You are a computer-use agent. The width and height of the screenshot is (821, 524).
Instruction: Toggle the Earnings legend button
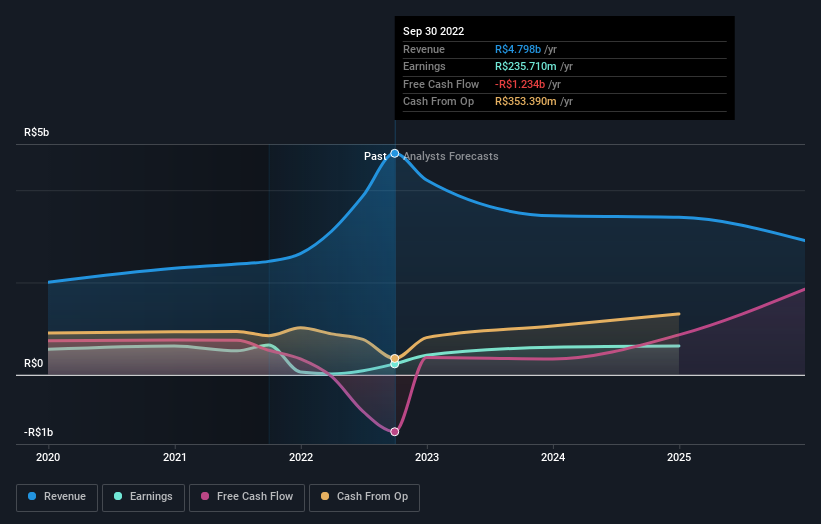click(143, 497)
